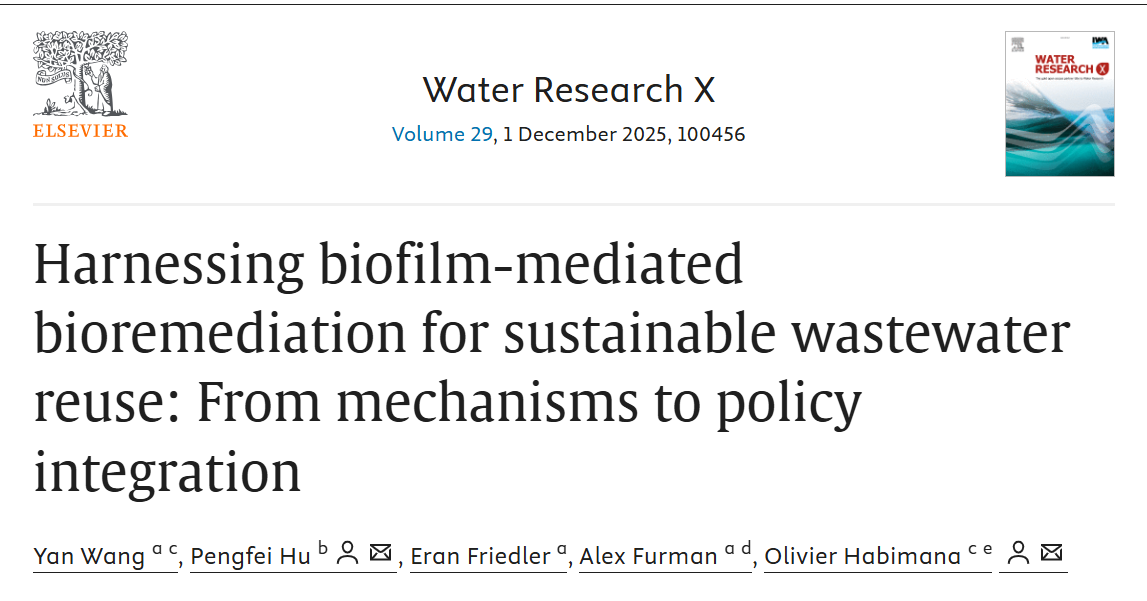Screen dimensions: 1147x601
Task: Click email envelope icon after Olivier Habimana
Action: [1051, 553]
